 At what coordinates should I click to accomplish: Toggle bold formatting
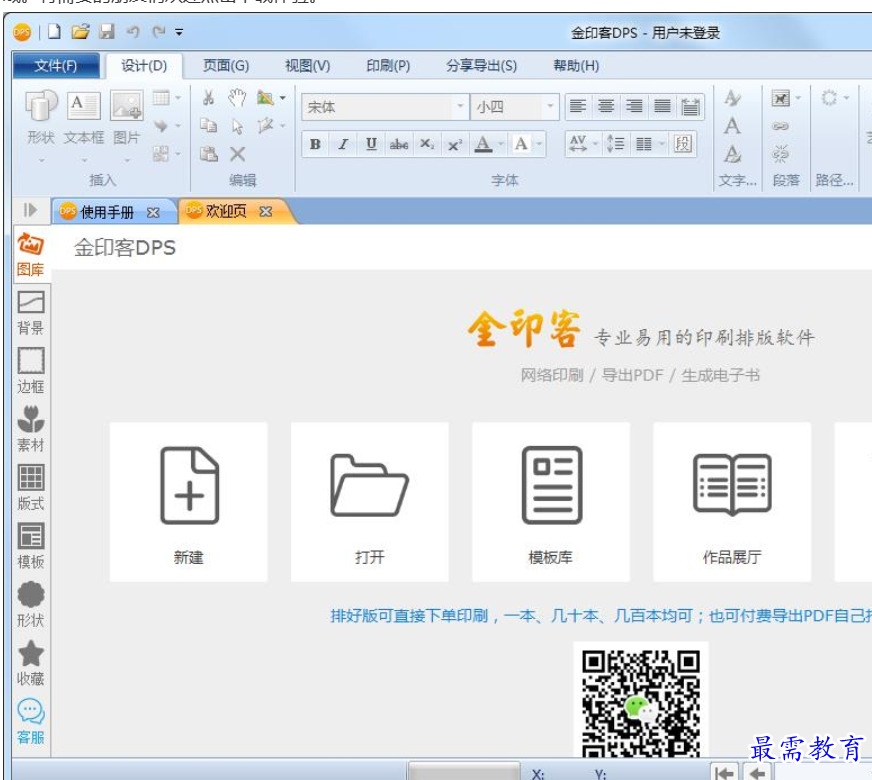(x=315, y=145)
